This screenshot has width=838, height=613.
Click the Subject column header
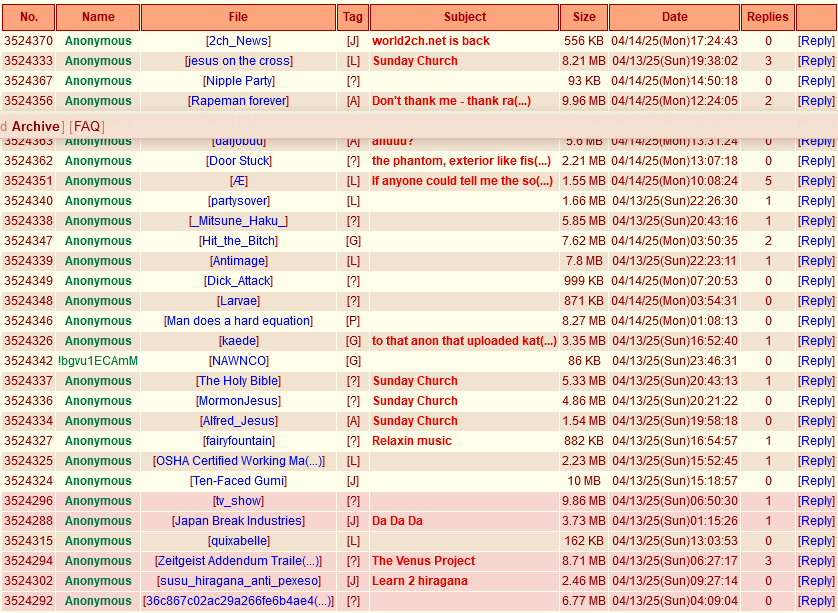465,17
